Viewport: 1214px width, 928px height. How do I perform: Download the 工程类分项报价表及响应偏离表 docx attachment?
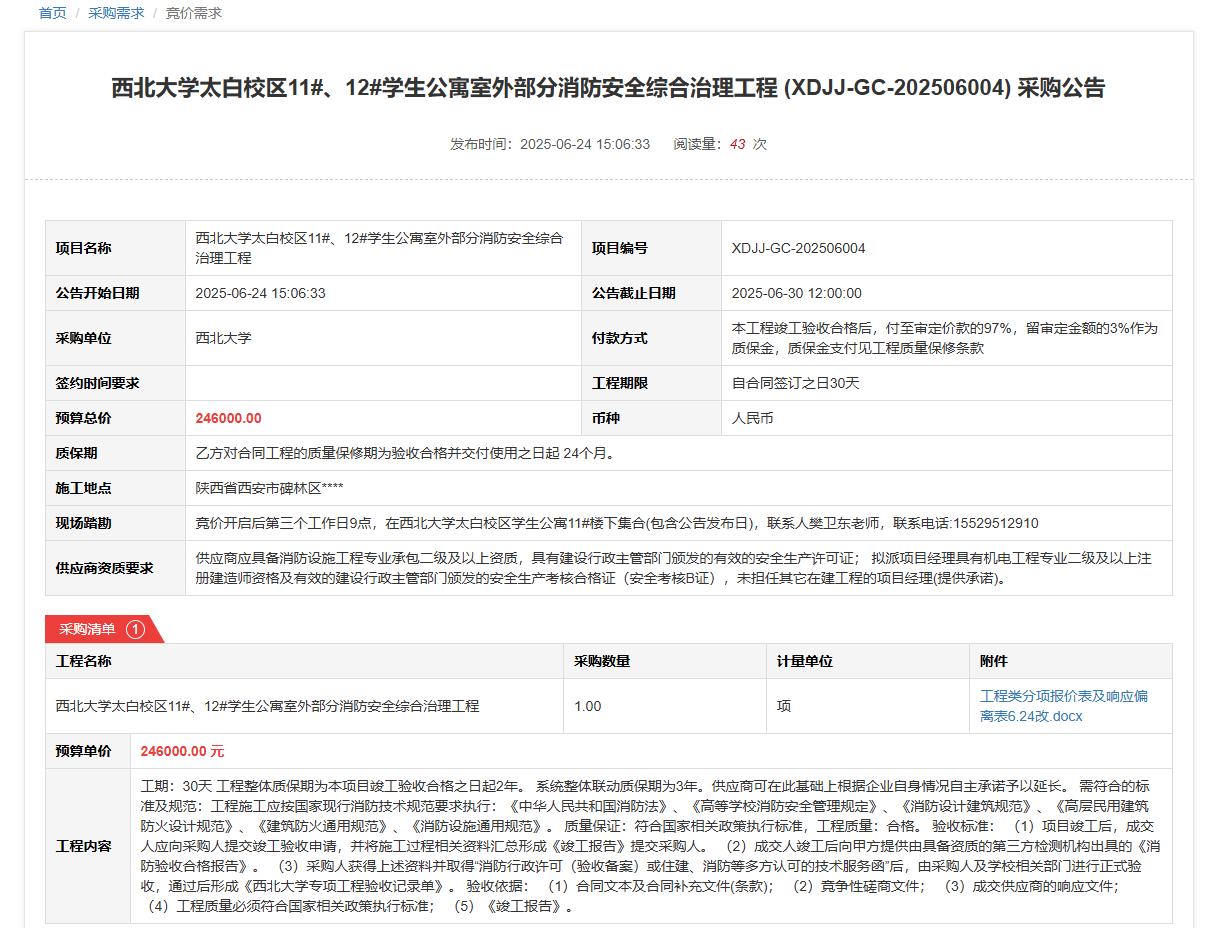(x=1063, y=706)
